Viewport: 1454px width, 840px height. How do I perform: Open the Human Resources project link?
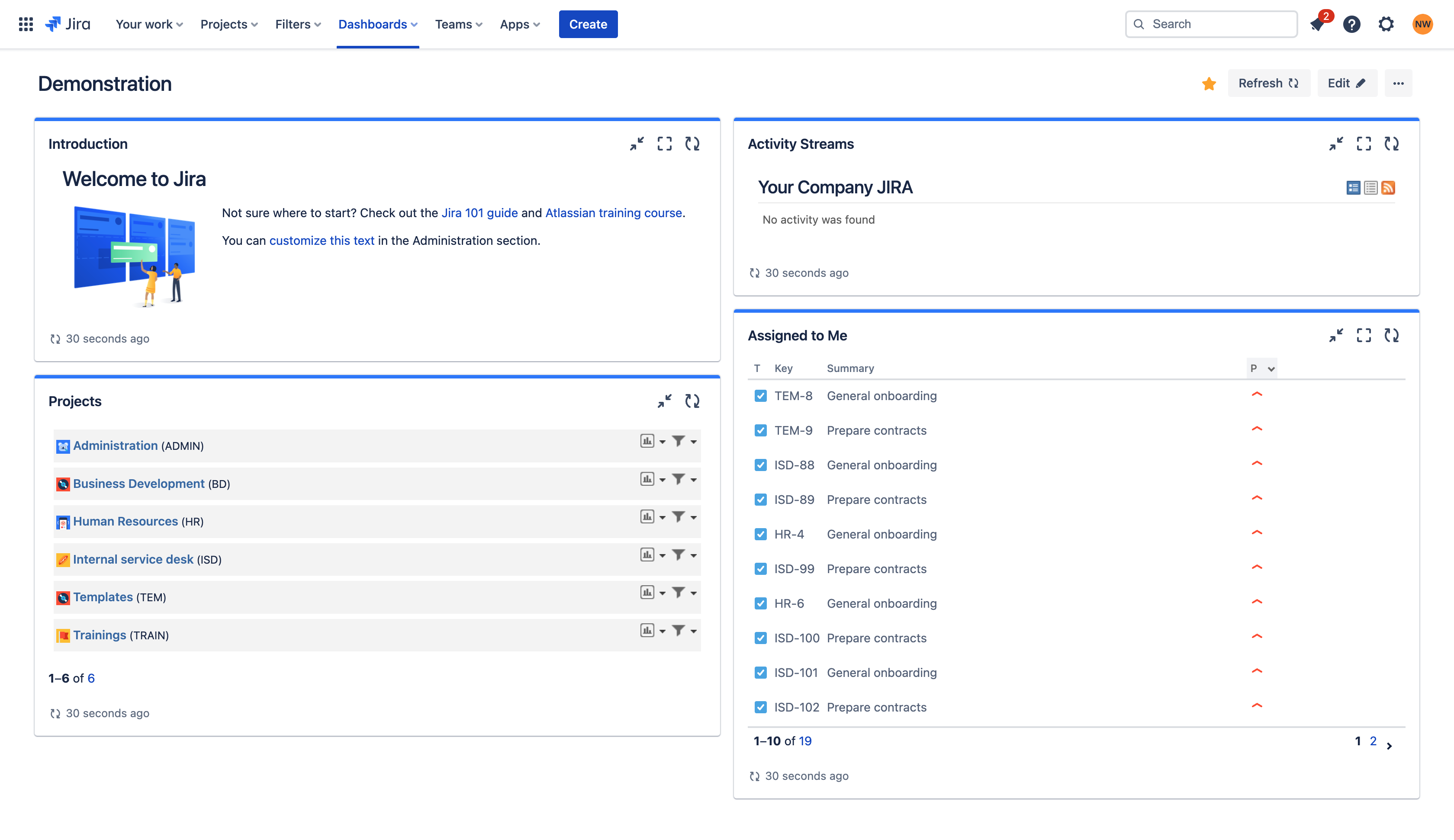click(125, 522)
